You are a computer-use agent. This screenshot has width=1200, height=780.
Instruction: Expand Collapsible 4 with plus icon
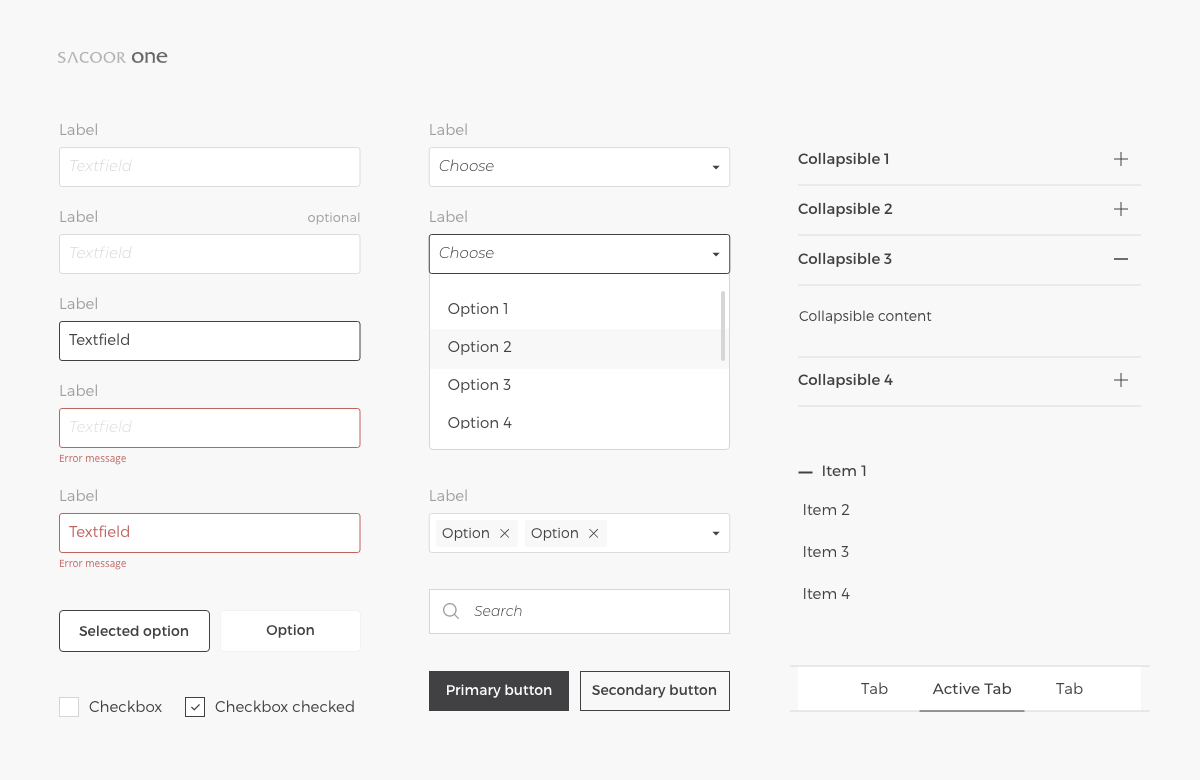coord(1121,380)
